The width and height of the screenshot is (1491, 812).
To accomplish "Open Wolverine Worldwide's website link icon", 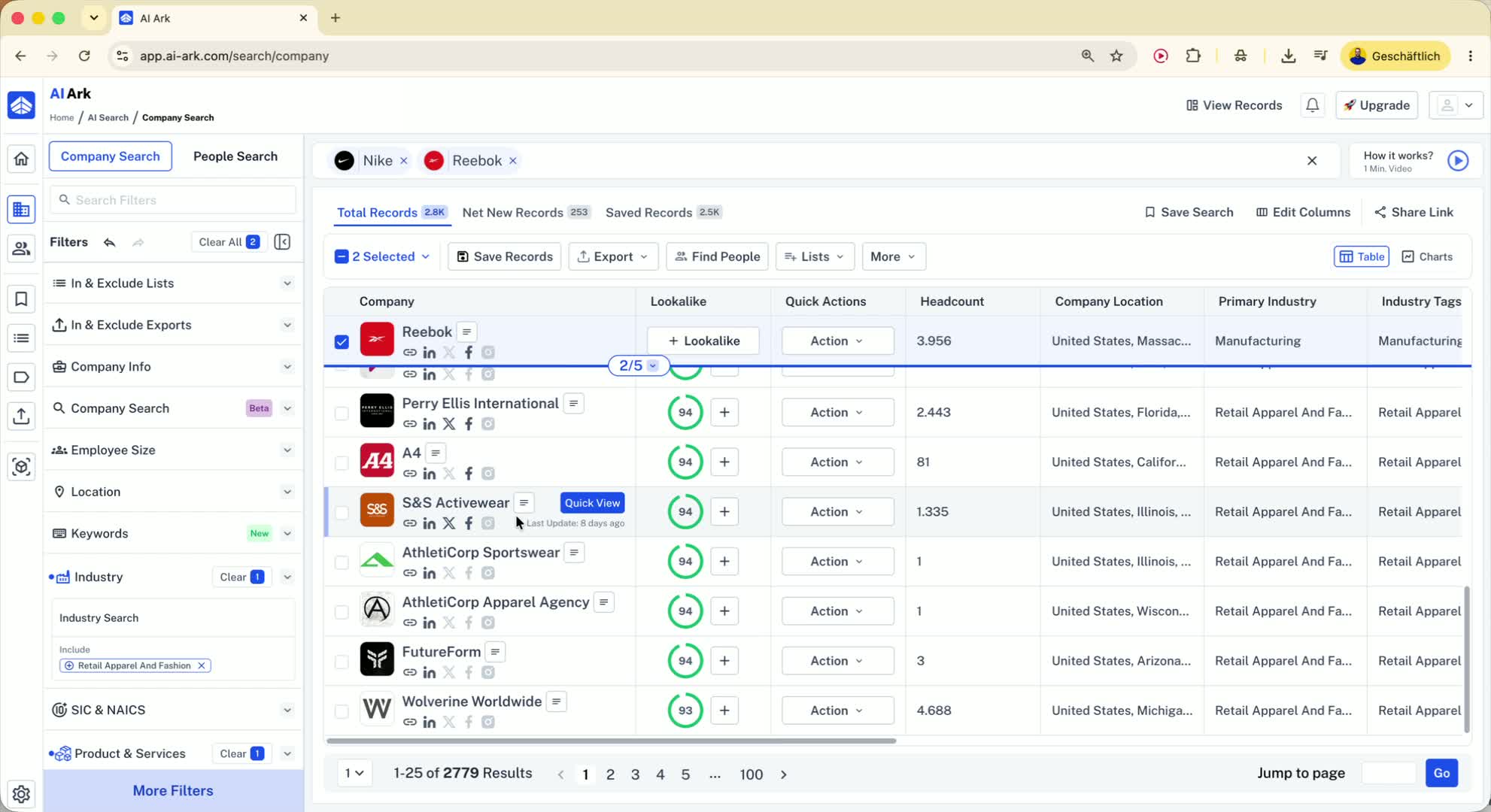I will click(x=410, y=722).
